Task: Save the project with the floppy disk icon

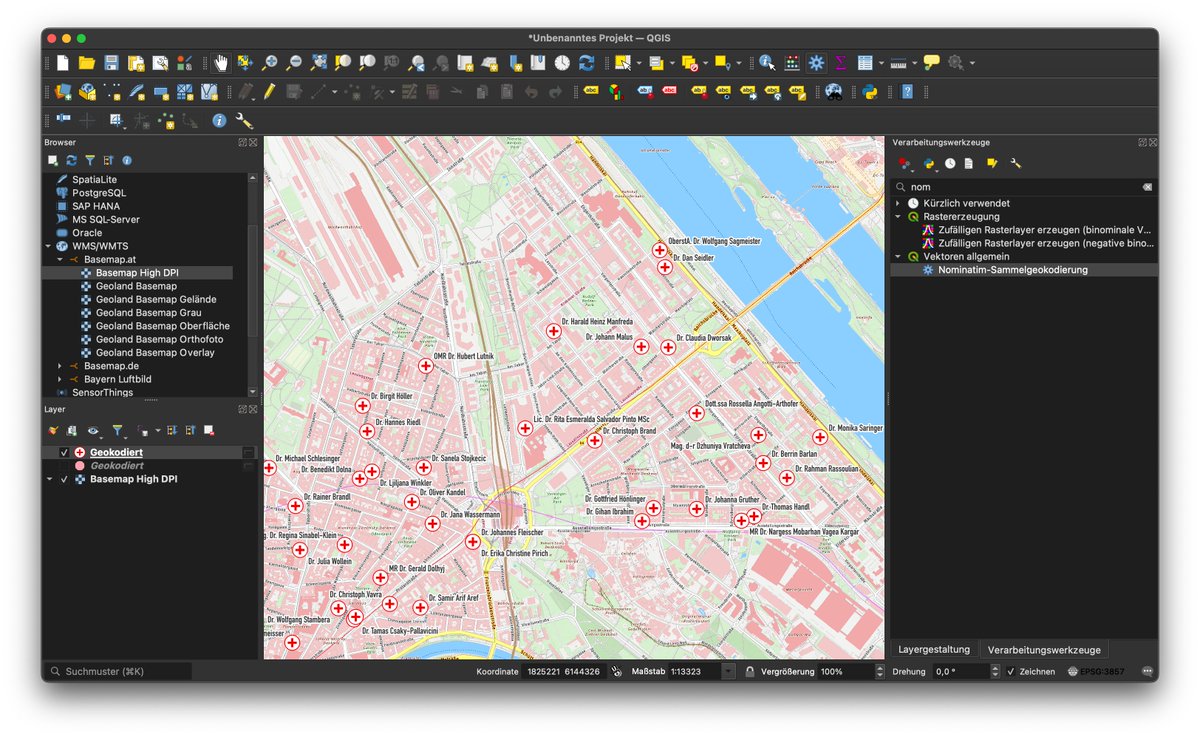Action: click(x=111, y=63)
